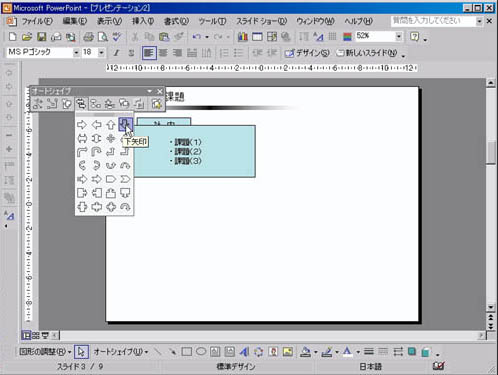
Task: Select the left arrow block shape
Action: [x=97, y=125]
